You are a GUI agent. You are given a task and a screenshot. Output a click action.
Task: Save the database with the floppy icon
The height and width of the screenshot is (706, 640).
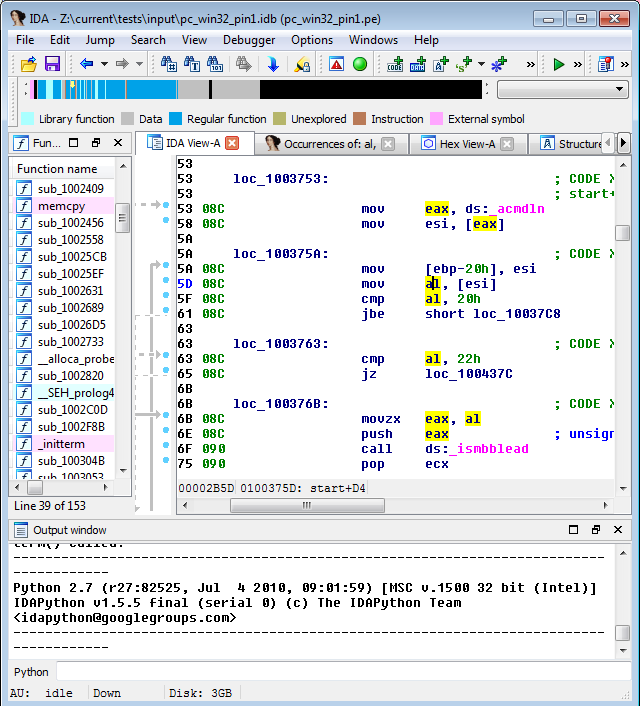(x=52, y=64)
